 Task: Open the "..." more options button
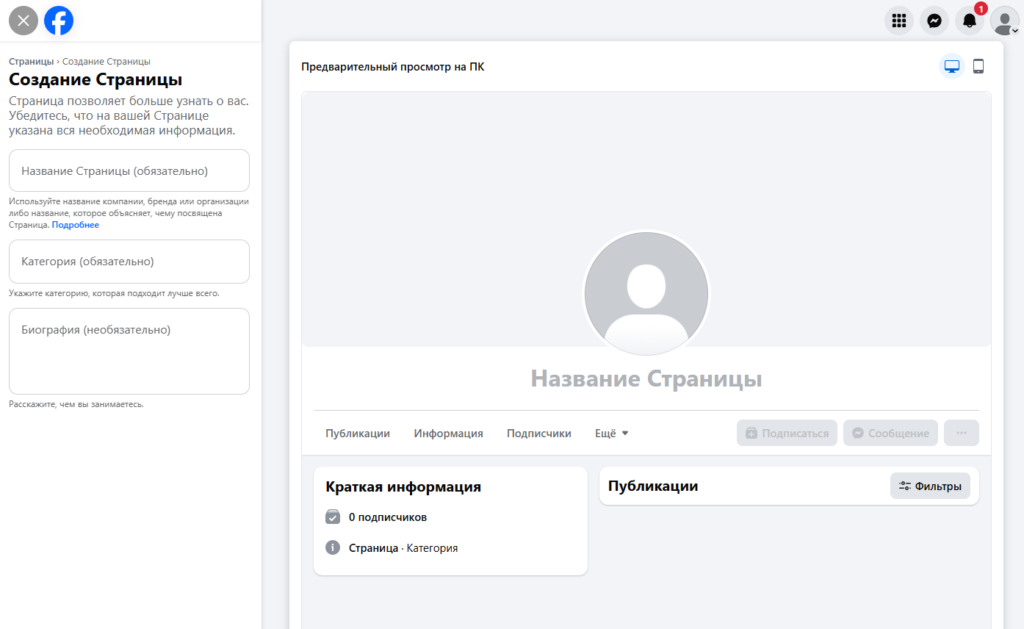960,432
